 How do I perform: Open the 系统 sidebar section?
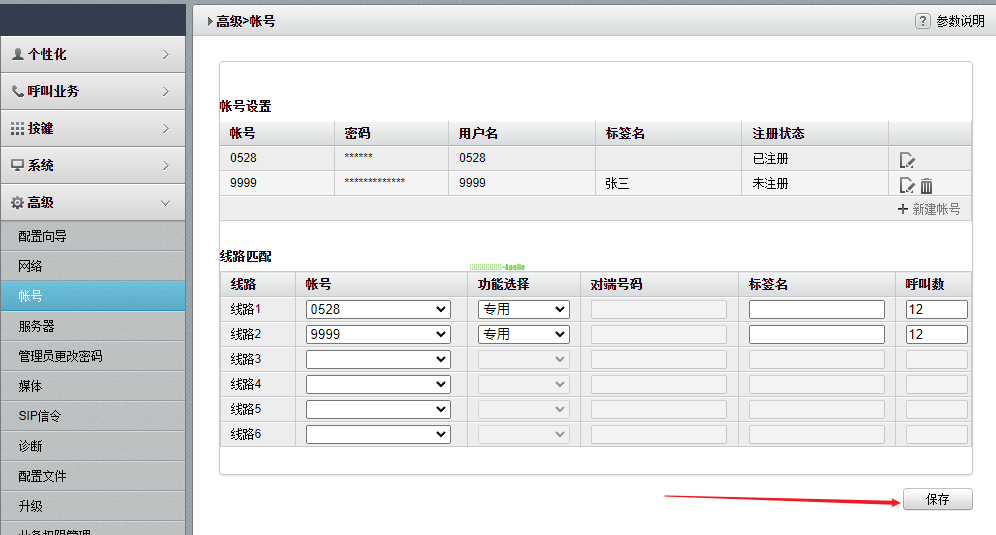tap(92, 165)
